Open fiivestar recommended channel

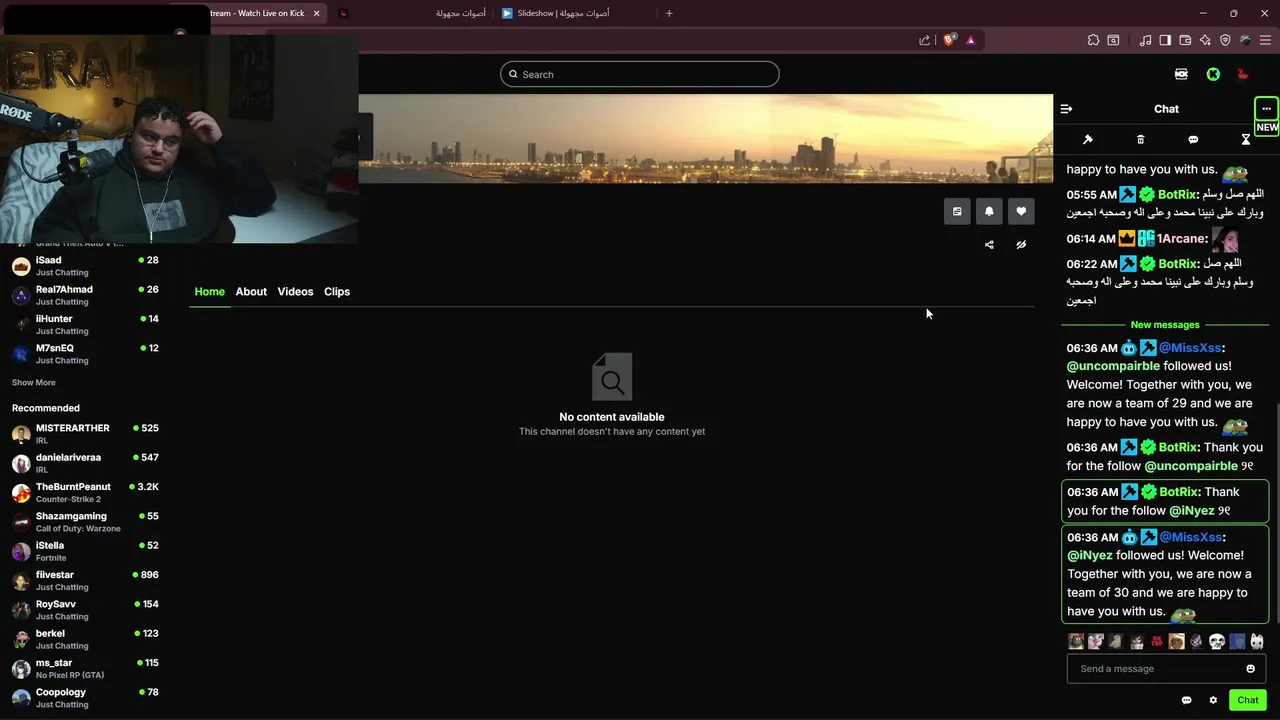[85, 580]
